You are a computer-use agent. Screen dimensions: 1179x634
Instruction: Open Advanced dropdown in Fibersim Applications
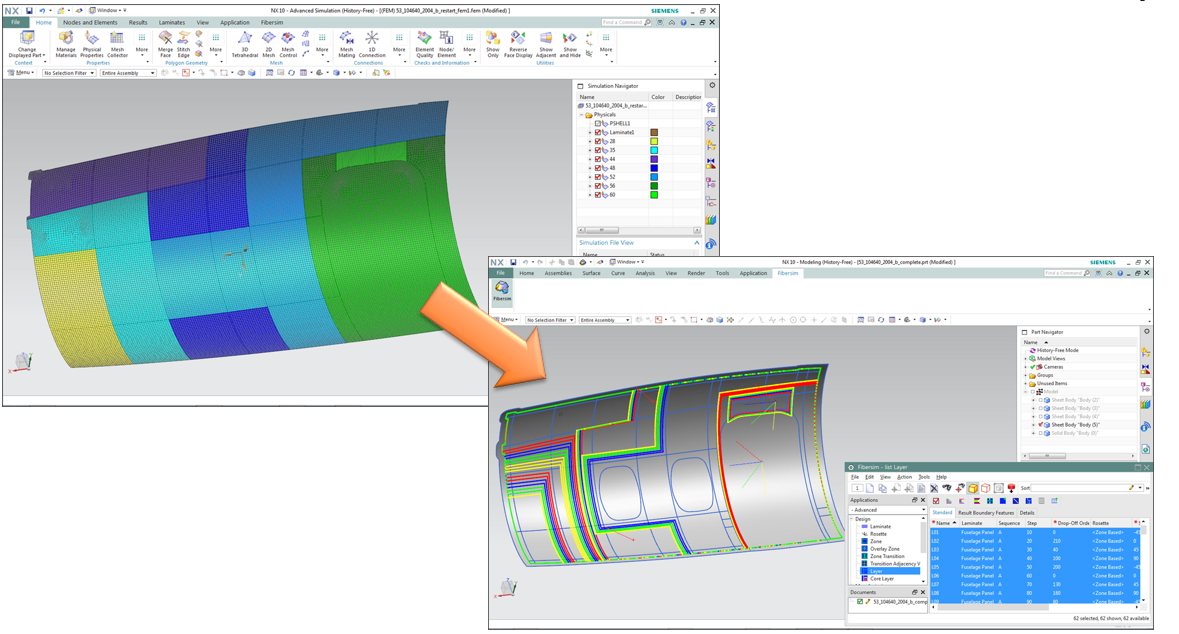(887, 510)
